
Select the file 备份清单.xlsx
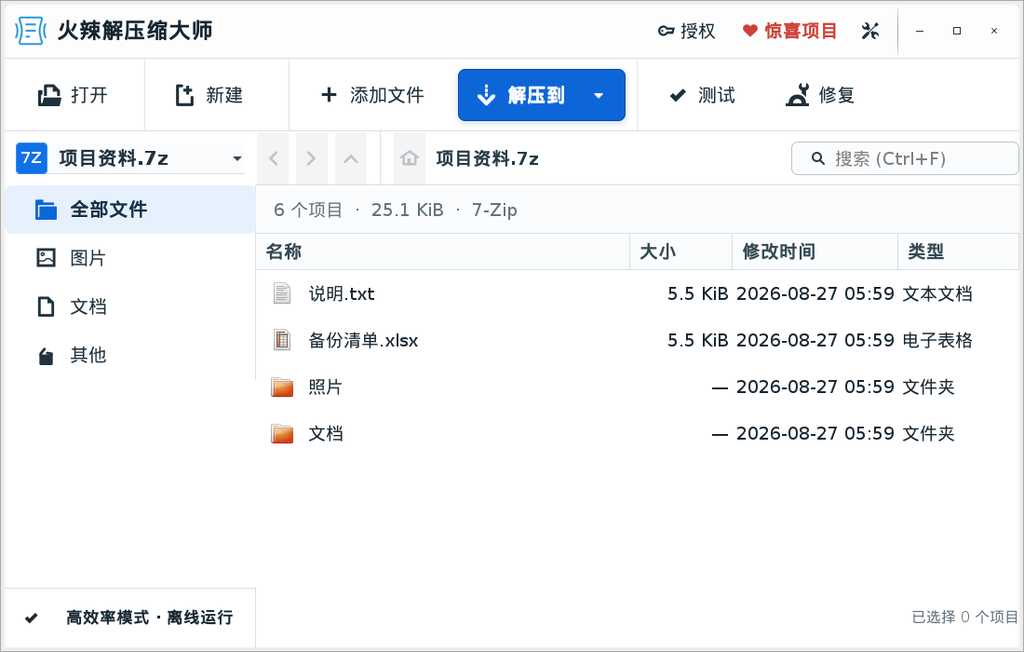click(x=637, y=340)
